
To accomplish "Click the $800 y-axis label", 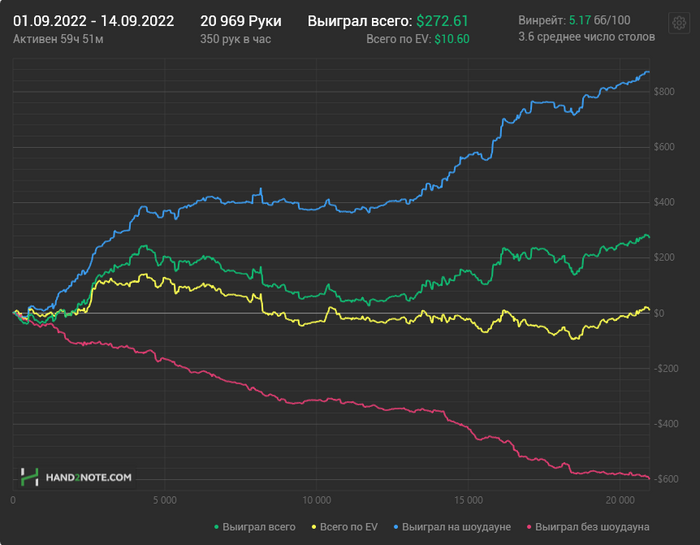I will pos(663,92).
